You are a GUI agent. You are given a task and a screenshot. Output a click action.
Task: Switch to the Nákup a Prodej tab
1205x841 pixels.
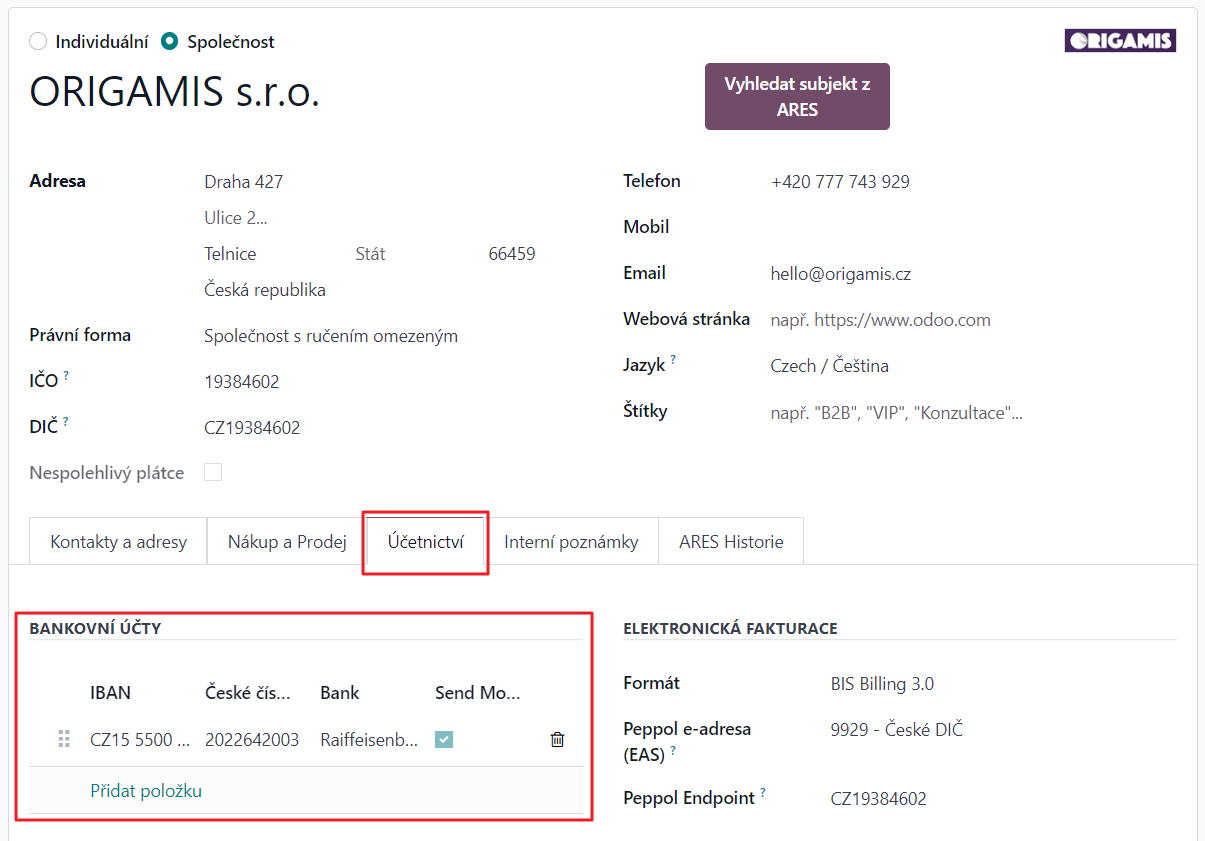287,542
